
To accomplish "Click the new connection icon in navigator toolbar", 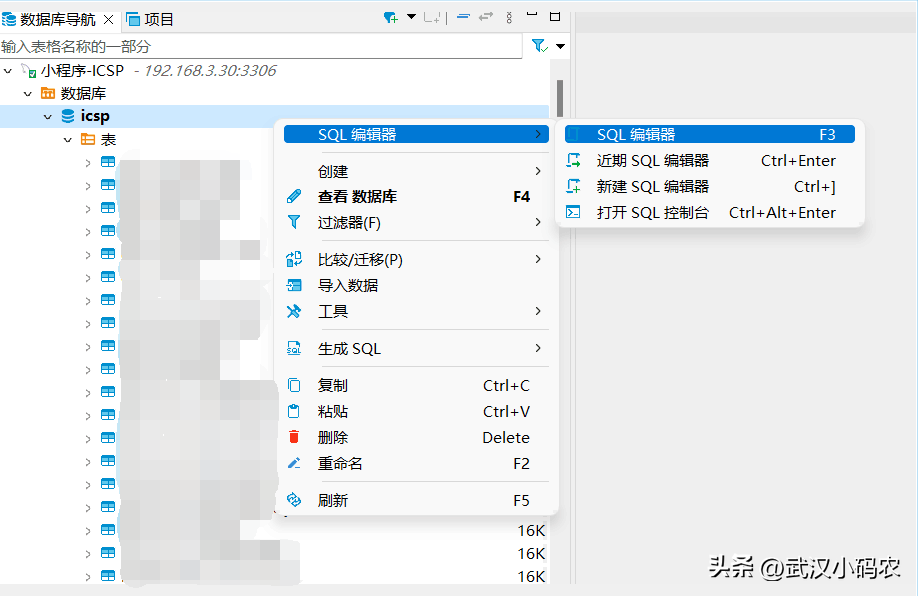I will (390, 18).
